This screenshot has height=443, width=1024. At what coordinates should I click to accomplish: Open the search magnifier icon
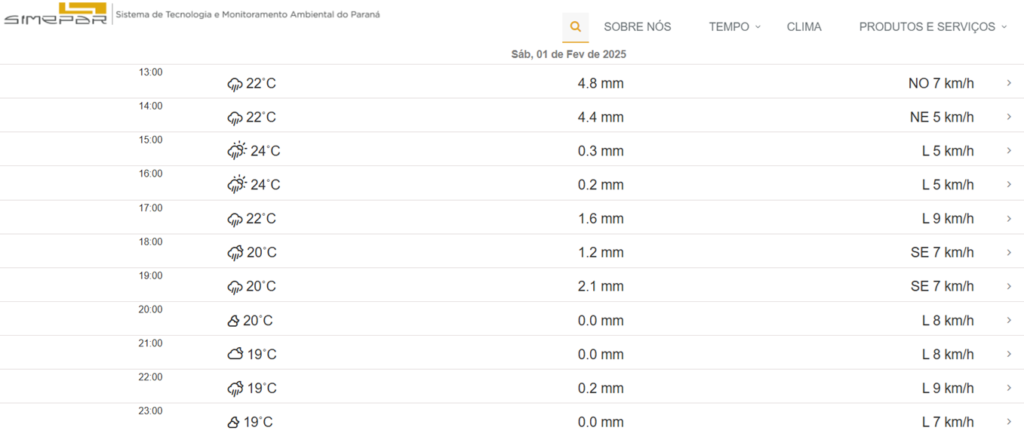coord(575,27)
